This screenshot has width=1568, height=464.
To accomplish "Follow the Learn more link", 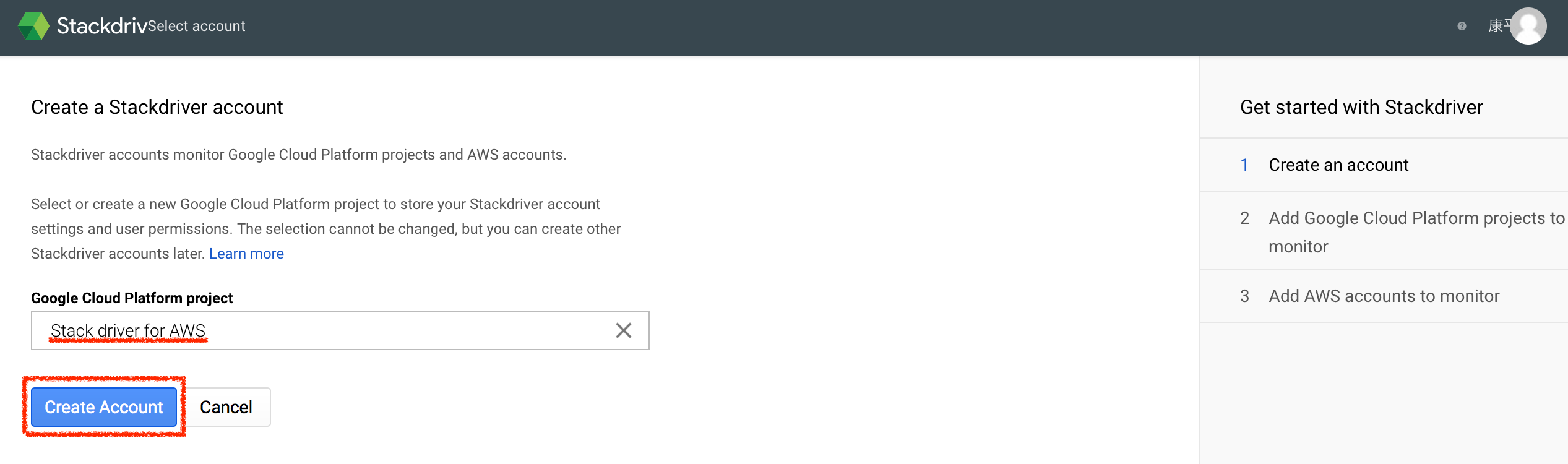I will coord(246,254).
